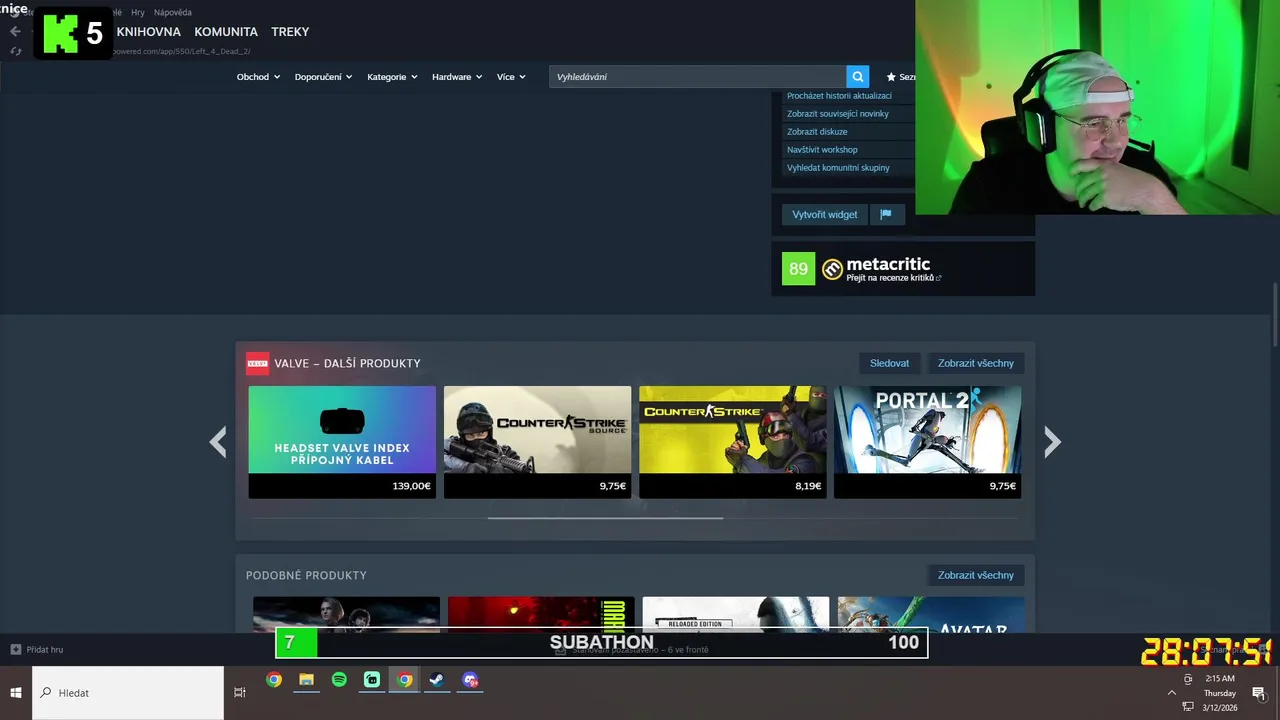Open the Reloaded Edition similar product thumbnail
The image size is (1280, 720).
click(736, 614)
